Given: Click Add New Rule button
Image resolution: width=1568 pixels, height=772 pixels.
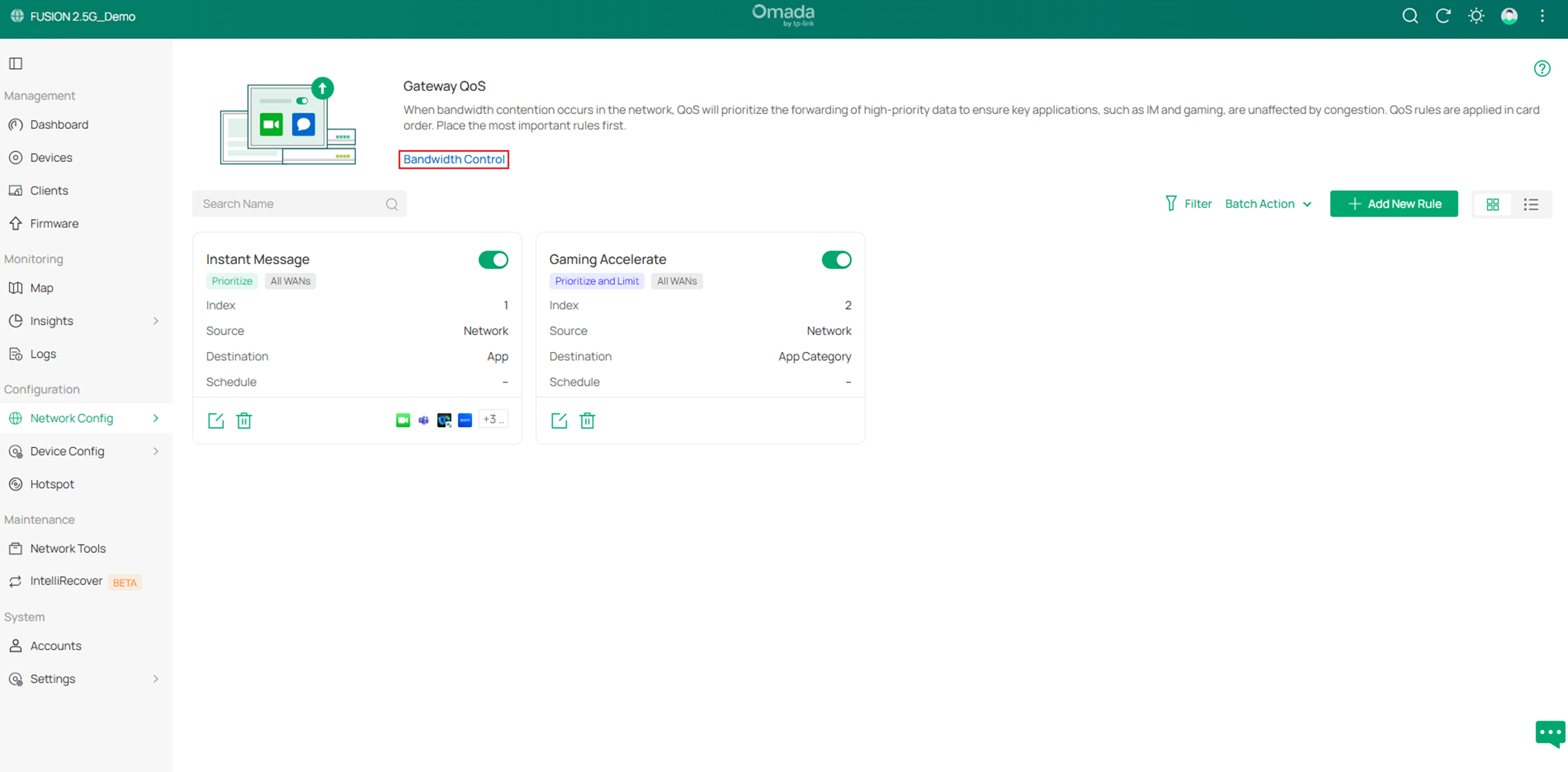Looking at the screenshot, I should 1394,204.
